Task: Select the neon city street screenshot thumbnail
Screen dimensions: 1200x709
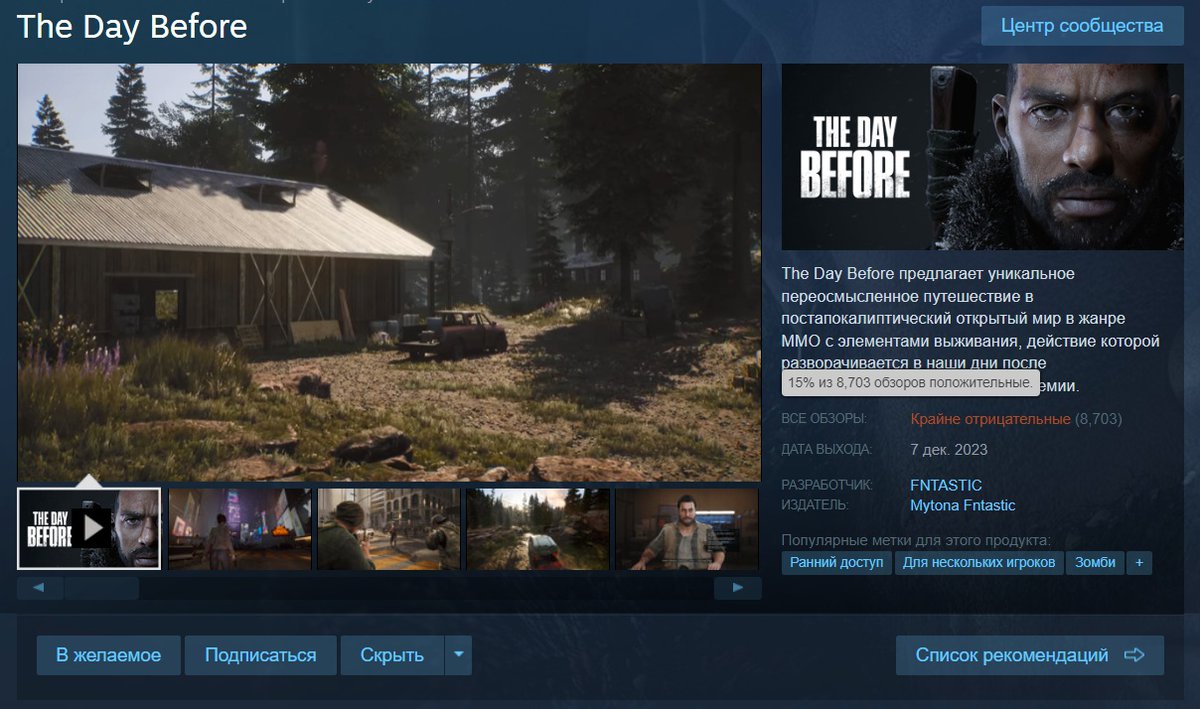Action: click(x=239, y=528)
